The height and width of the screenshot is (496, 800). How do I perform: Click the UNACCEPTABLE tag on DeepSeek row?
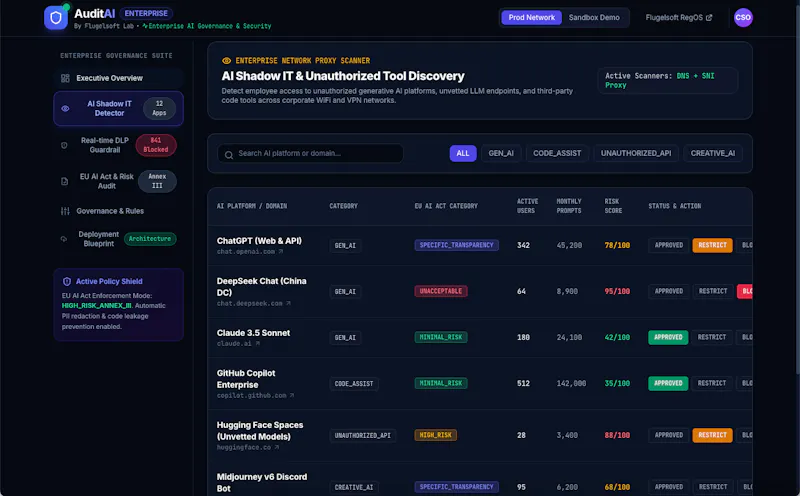[x=441, y=291]
